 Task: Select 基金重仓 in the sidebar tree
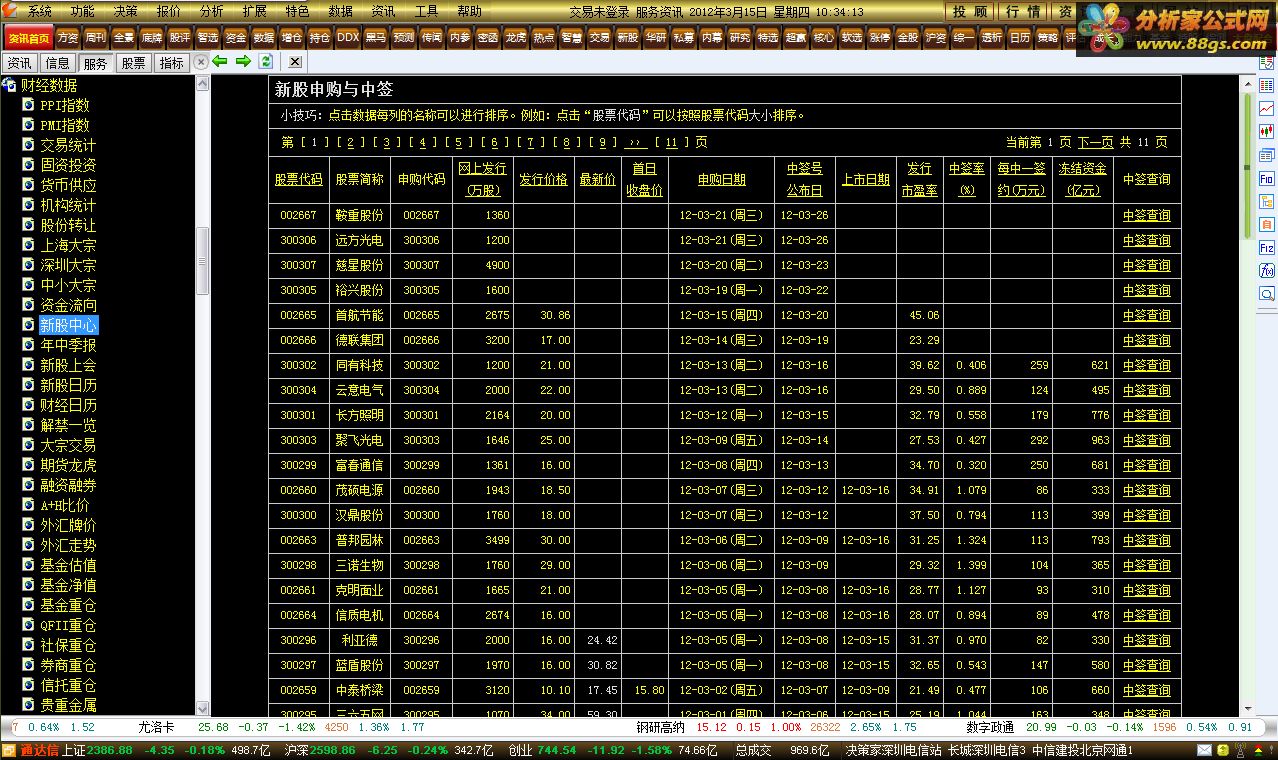pos(68,605)
